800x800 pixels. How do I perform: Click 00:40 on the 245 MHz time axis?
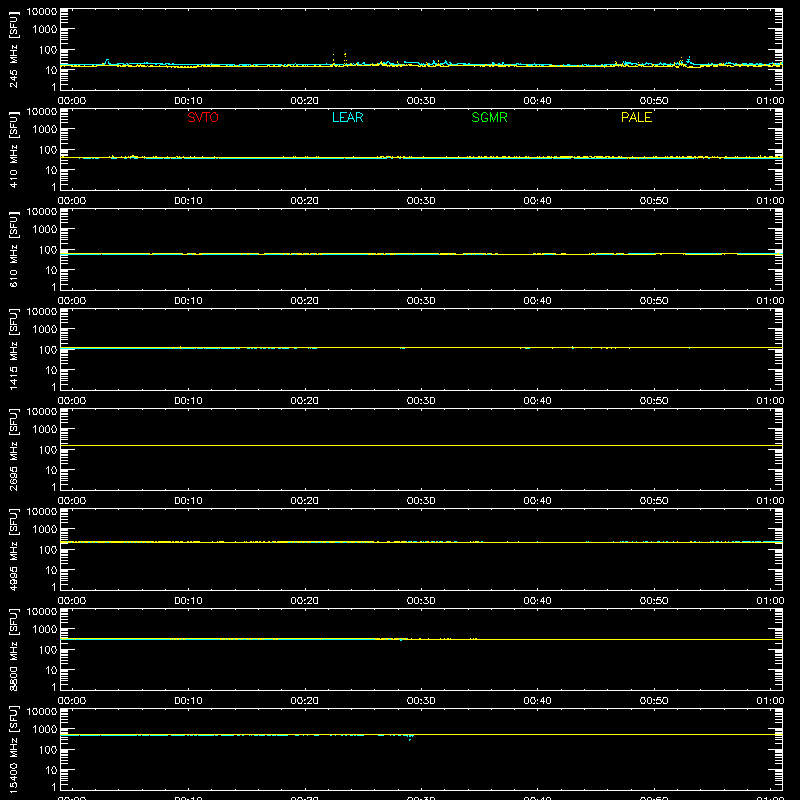point(537,101)
